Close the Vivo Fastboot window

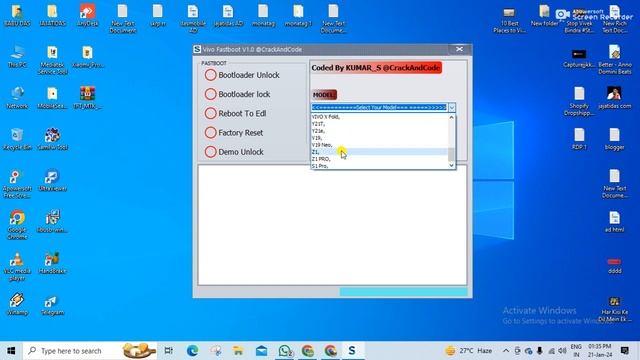point(460,49)
